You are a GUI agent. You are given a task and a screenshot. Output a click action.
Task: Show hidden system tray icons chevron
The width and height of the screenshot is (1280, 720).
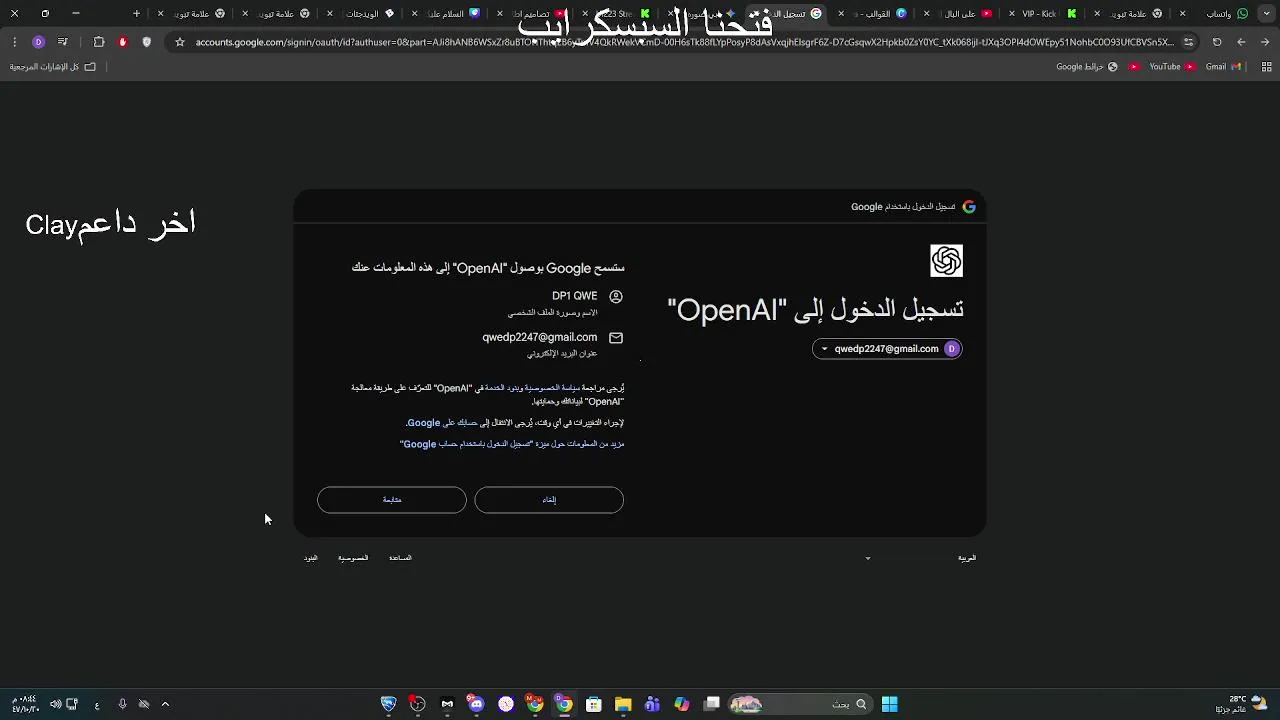[x=165, y=704]
